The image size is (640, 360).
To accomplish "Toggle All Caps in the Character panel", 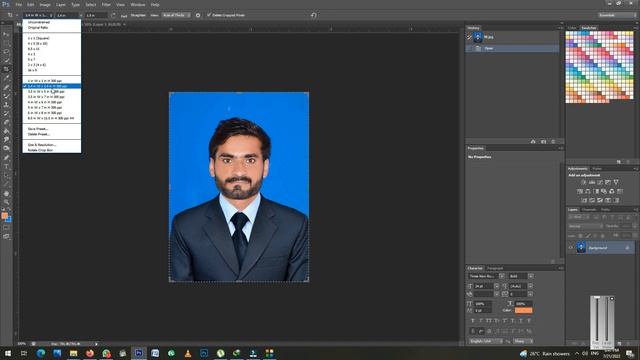I will click(489, 321).
